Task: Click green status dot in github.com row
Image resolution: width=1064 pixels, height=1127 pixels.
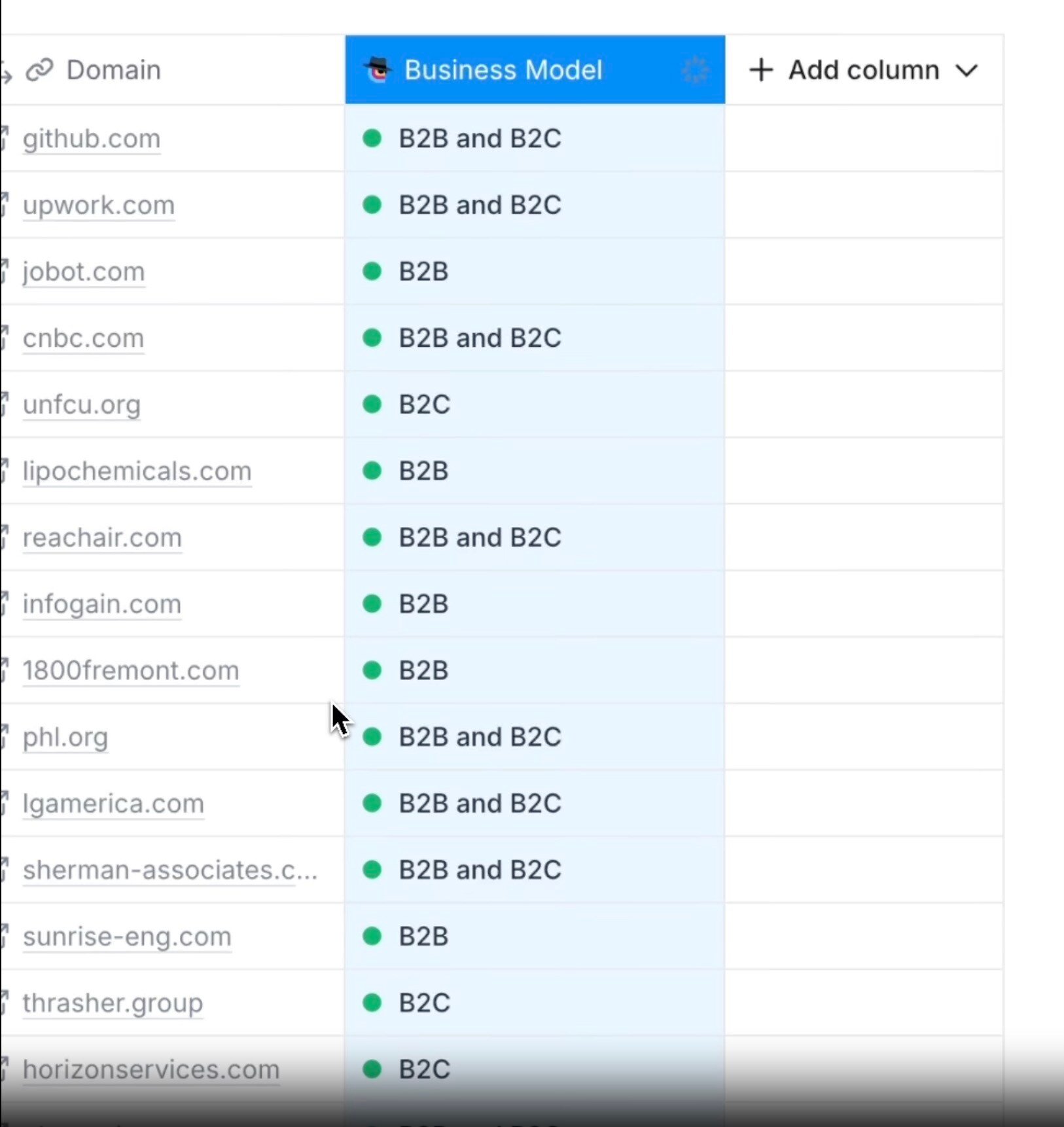Action: [x=372, y=138]
